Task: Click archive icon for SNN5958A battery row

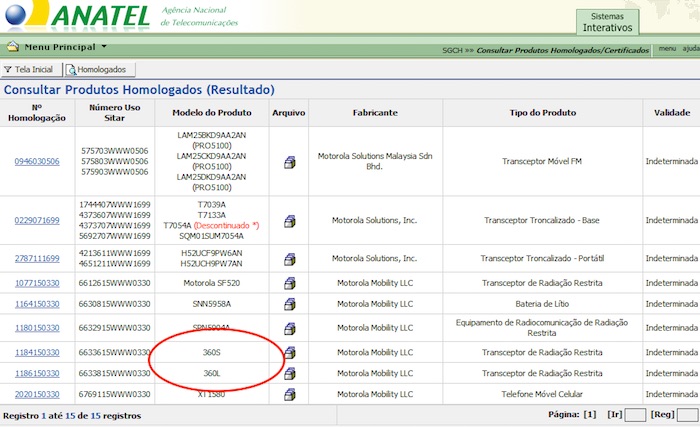Action: pyautogui.click(x=289, y=304)
